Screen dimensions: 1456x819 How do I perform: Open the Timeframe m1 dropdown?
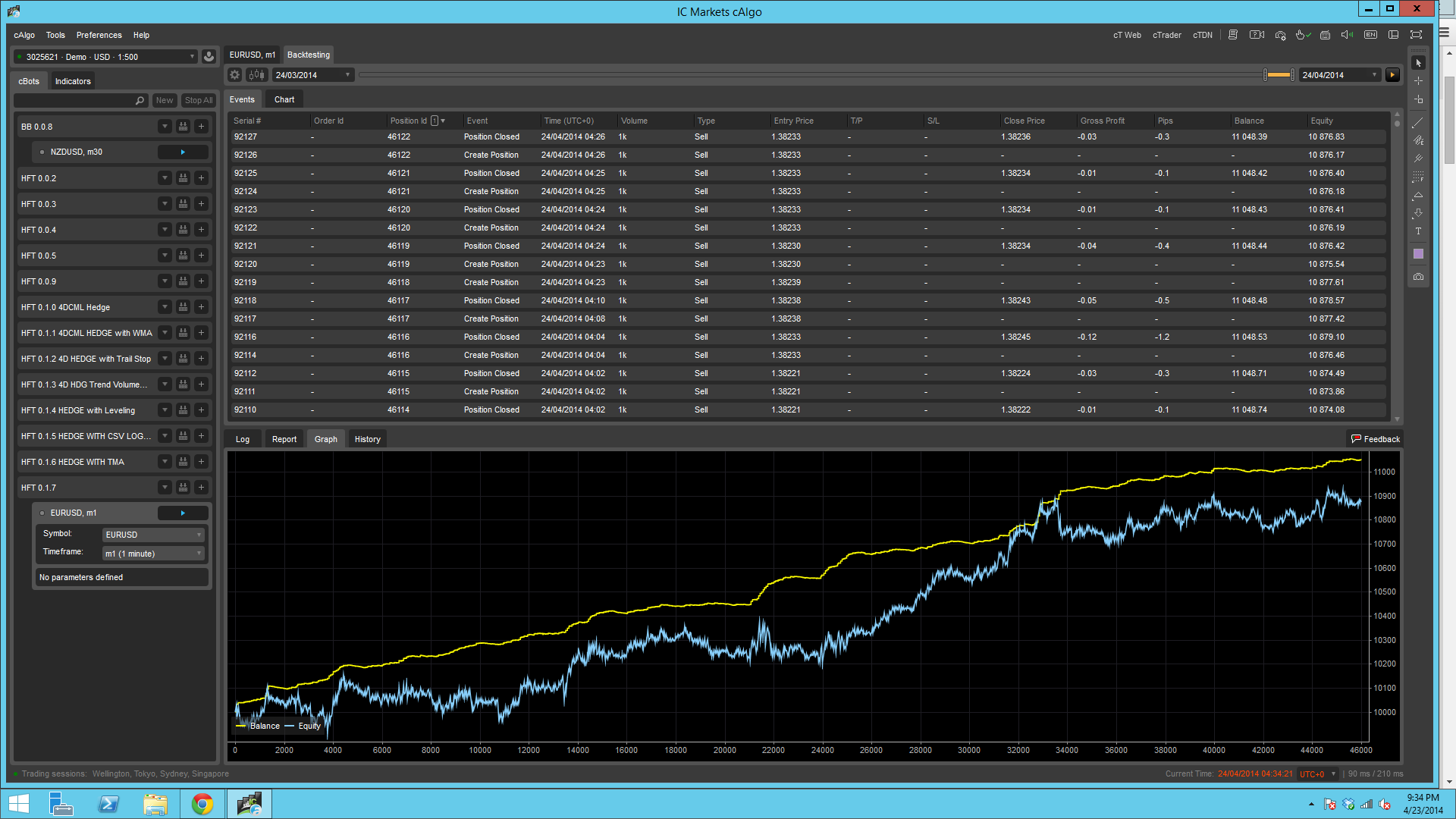pyautogui.click(x=154, y=554)
